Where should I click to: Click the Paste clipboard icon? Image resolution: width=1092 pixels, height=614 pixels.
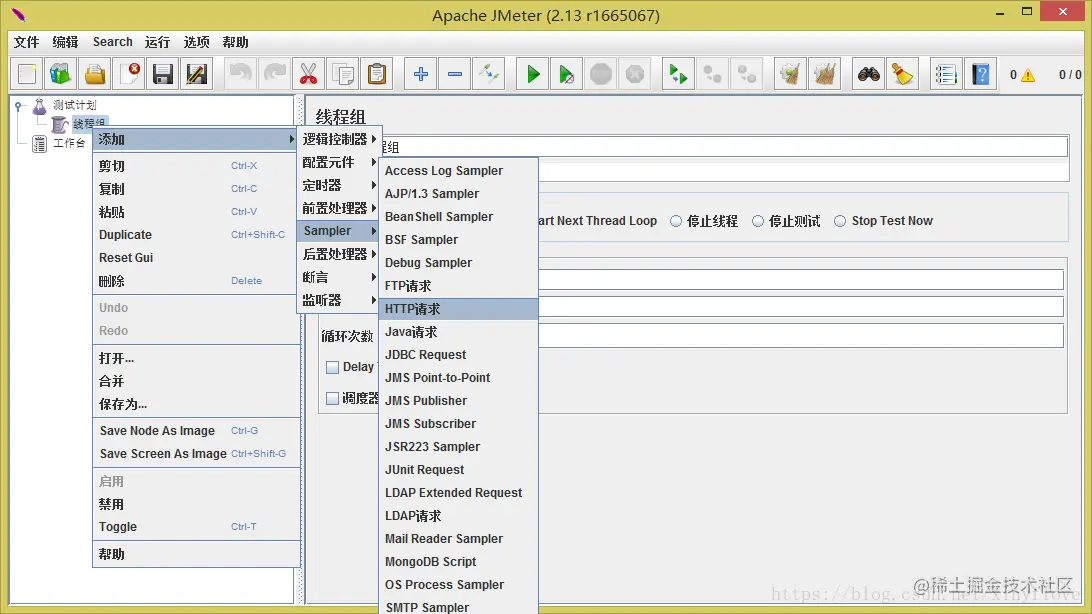(377, 74)
